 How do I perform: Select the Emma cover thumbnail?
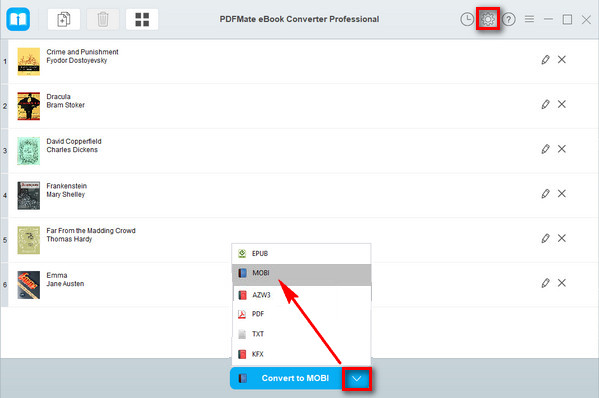click(29, 285)
